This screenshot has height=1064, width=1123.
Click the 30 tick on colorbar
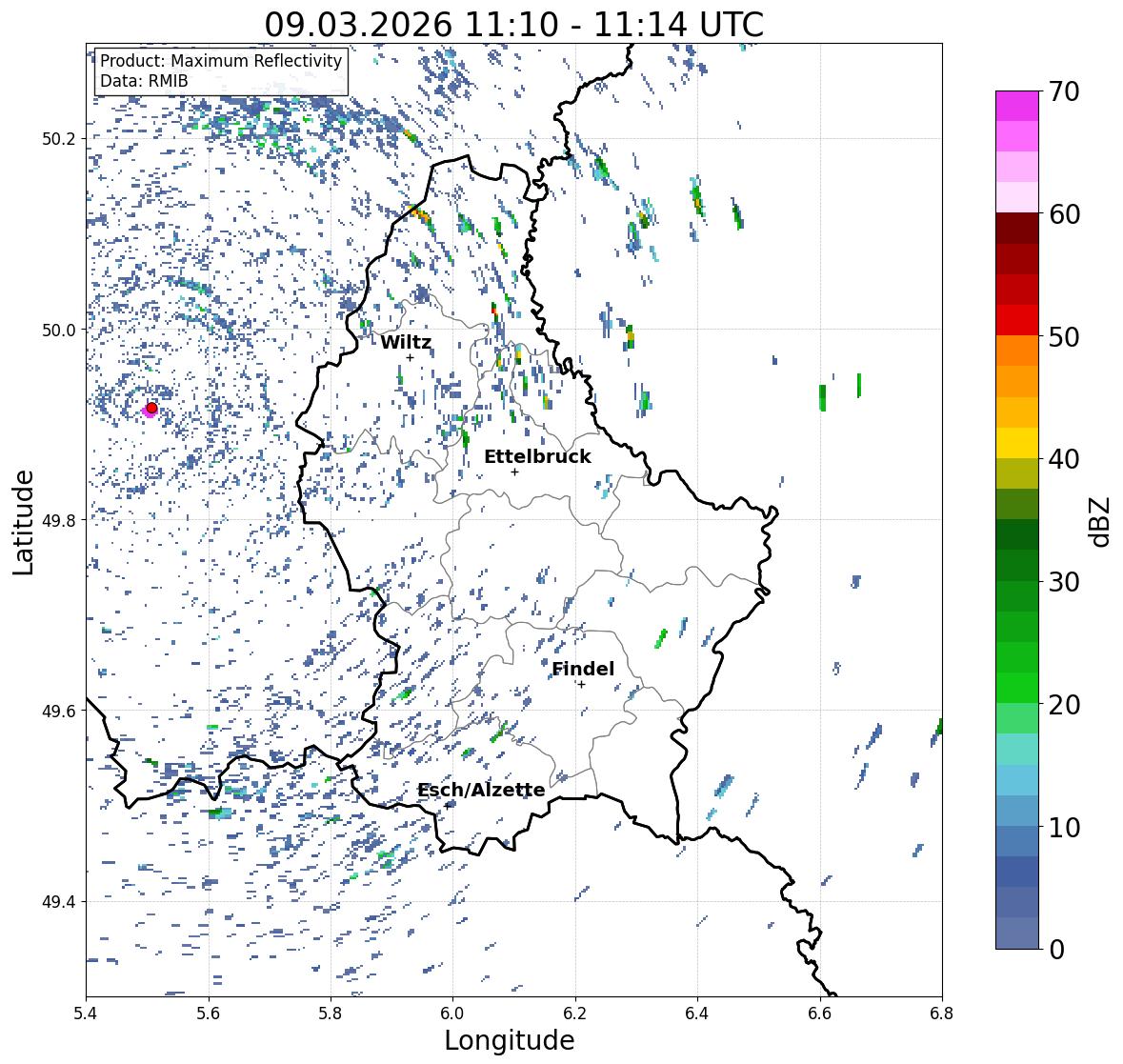[x=1063, y=581]
